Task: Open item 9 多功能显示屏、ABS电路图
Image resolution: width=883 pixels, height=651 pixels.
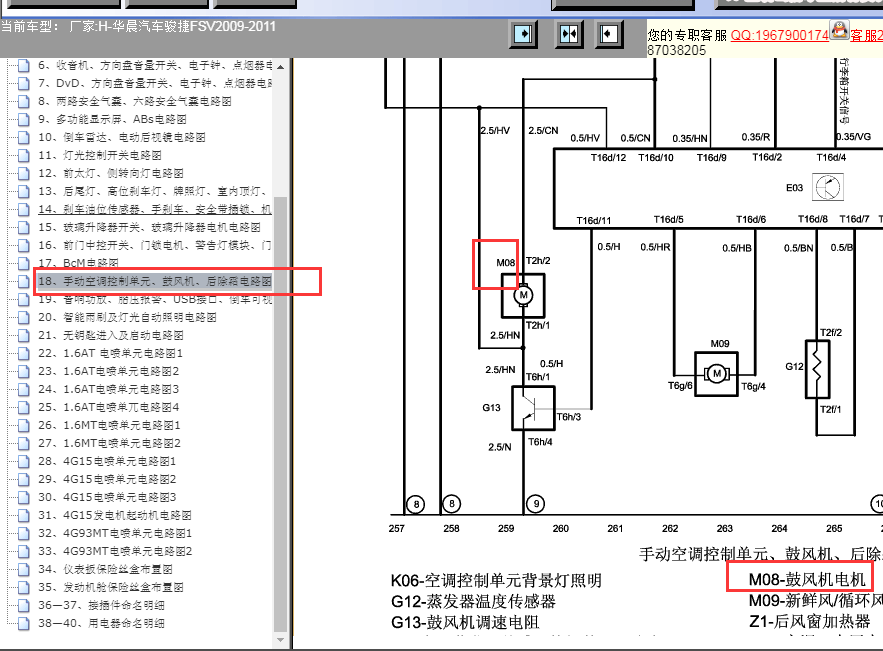Action: tap(112, 119)
